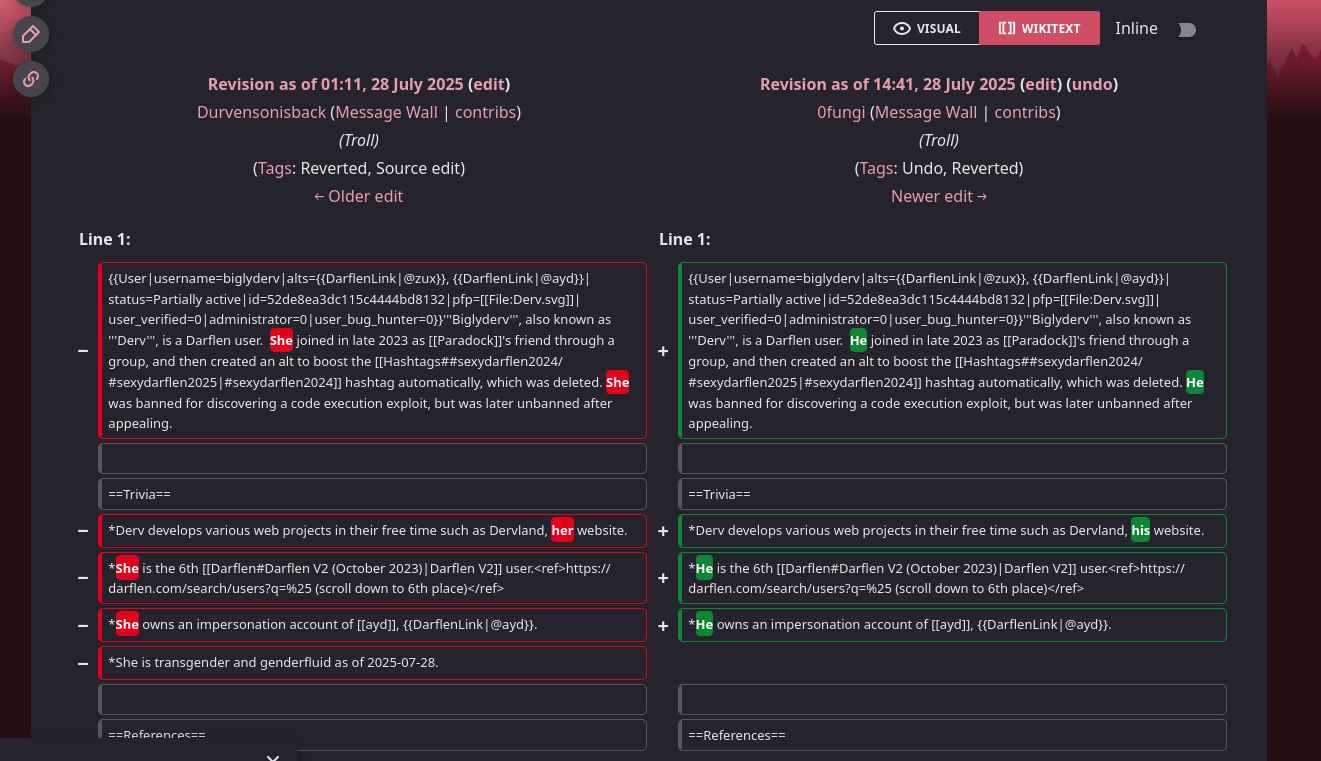
Task: Click '(Troll)' summary under Durvensonisback
Action: click(359, 140)
